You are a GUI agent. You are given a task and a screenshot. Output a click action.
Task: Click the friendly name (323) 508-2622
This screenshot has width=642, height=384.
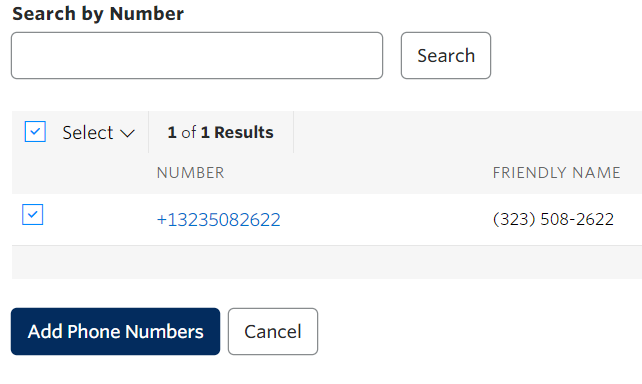[x=553, y=219]
